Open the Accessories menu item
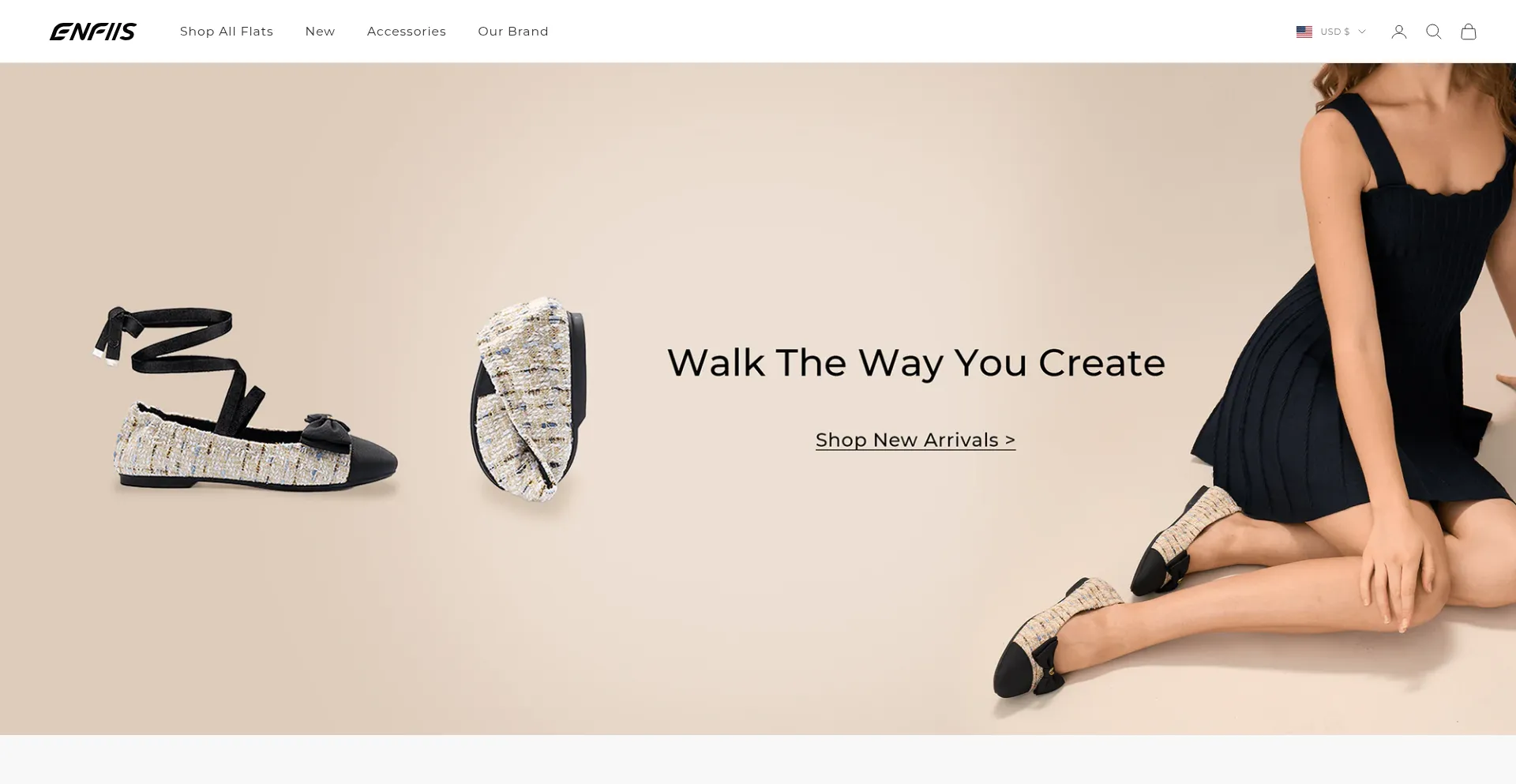The width and height of the screenshot is (1516, 784). point(407,32)
